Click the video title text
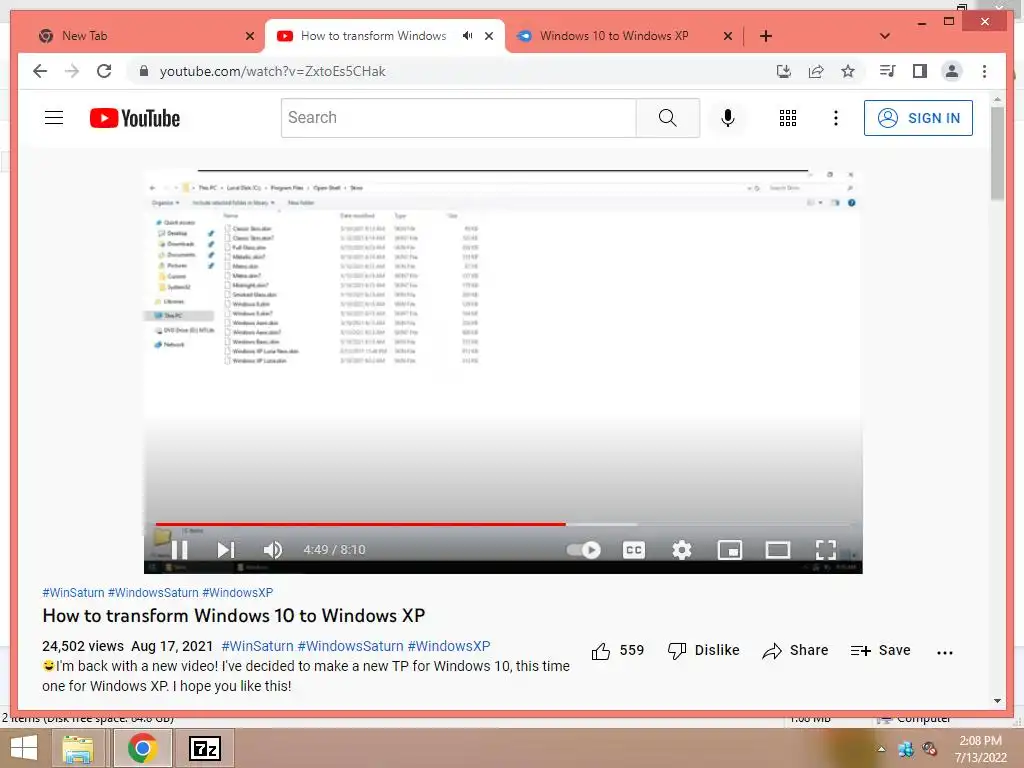This screenshot has width=1024, height=768. [234, 616]
